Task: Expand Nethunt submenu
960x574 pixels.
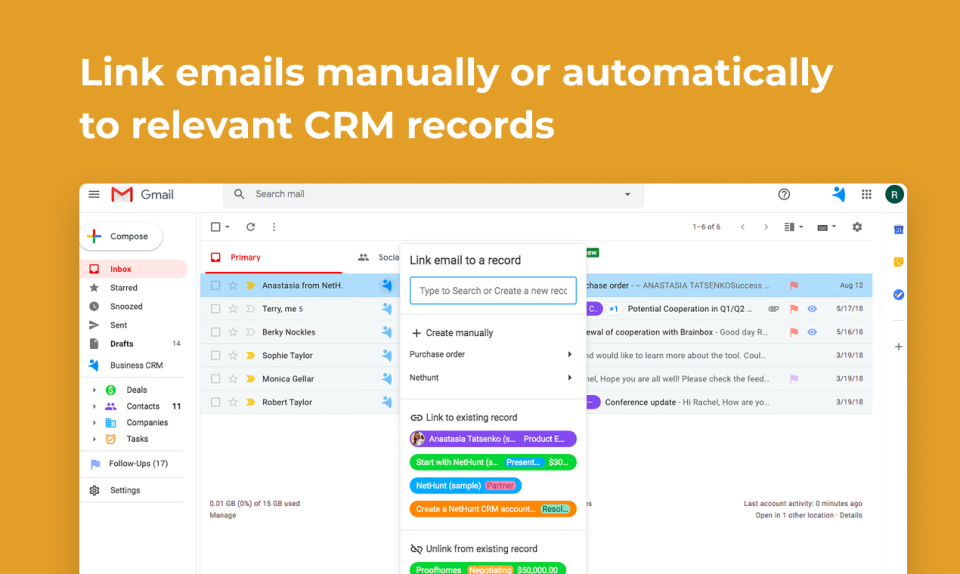Action: [569, 378]
